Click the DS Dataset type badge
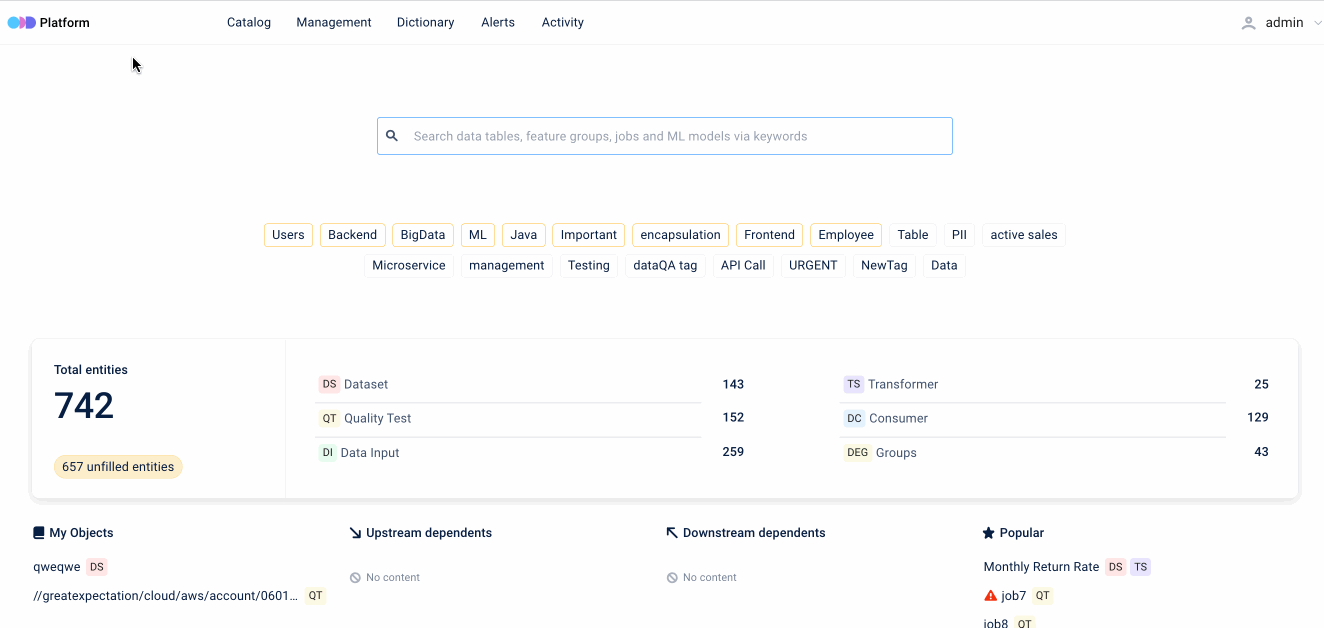 pos(329,384)
